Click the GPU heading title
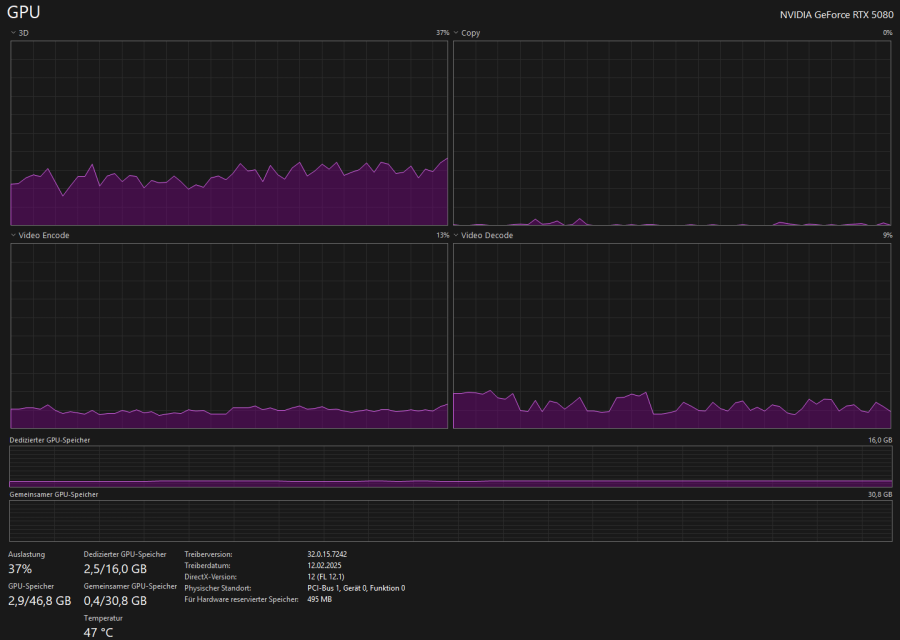 coord(24,12)
